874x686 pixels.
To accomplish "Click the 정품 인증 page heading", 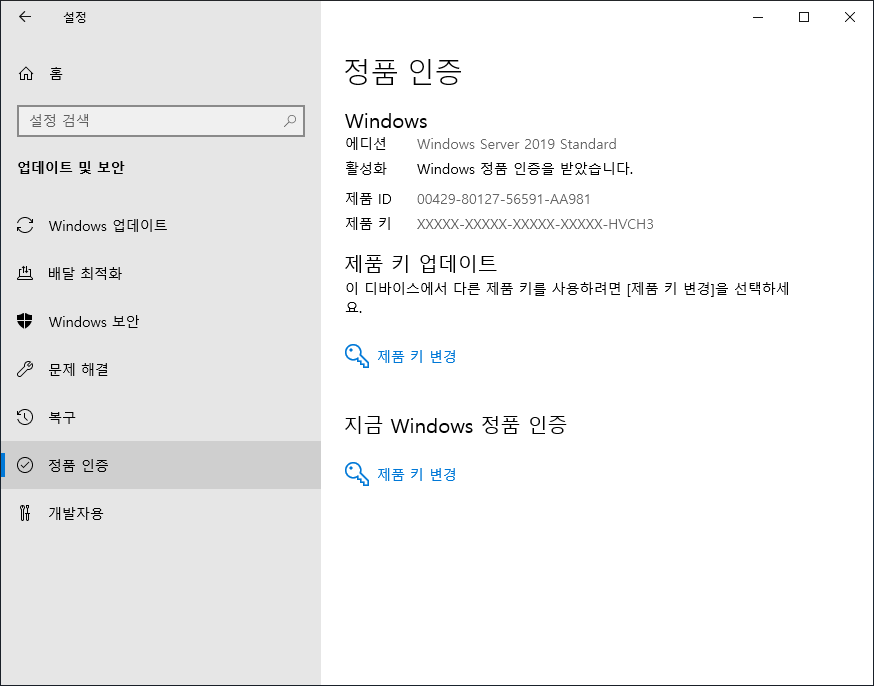I will pos(403,72).
